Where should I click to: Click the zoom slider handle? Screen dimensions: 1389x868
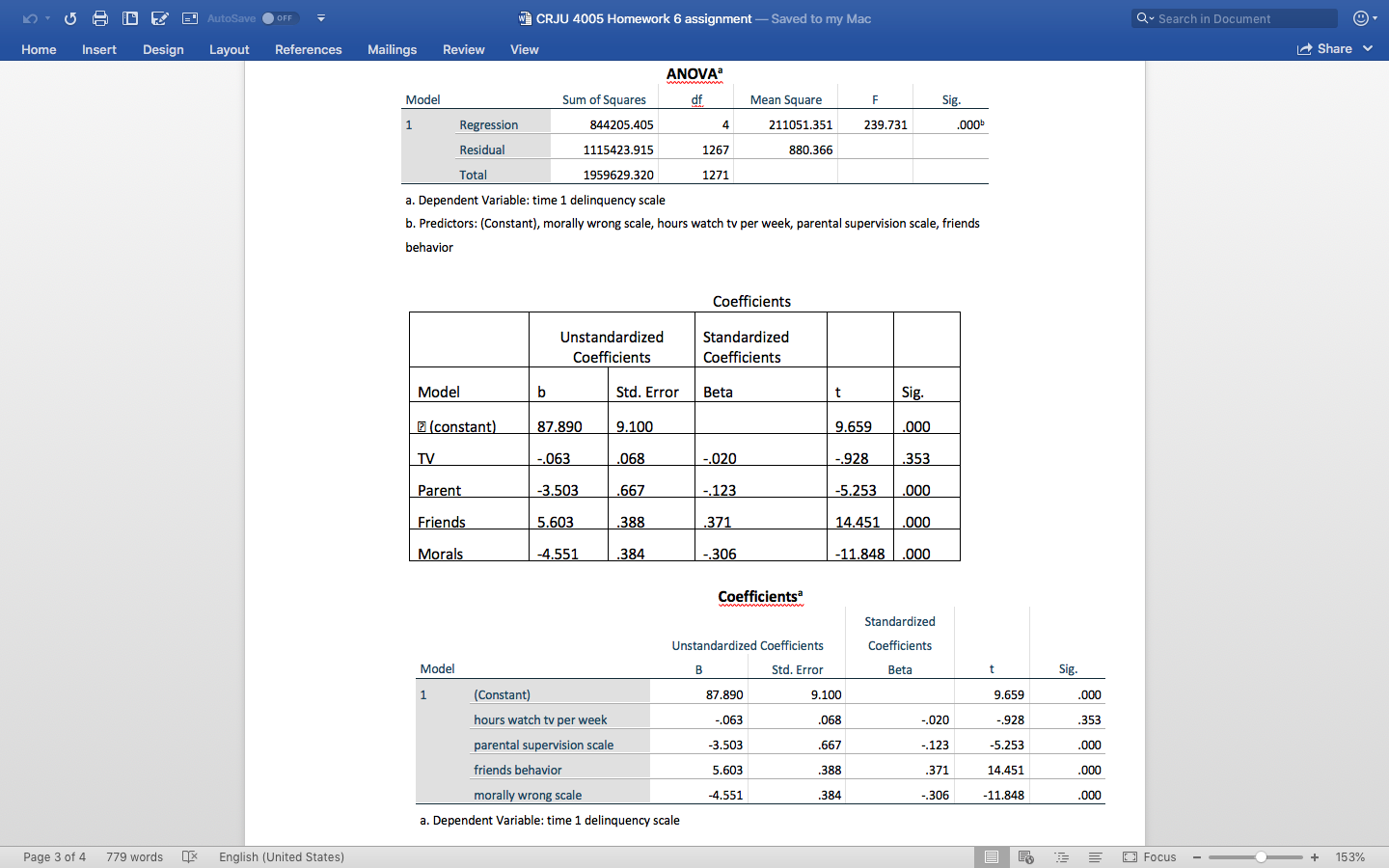click(1261, 856)
